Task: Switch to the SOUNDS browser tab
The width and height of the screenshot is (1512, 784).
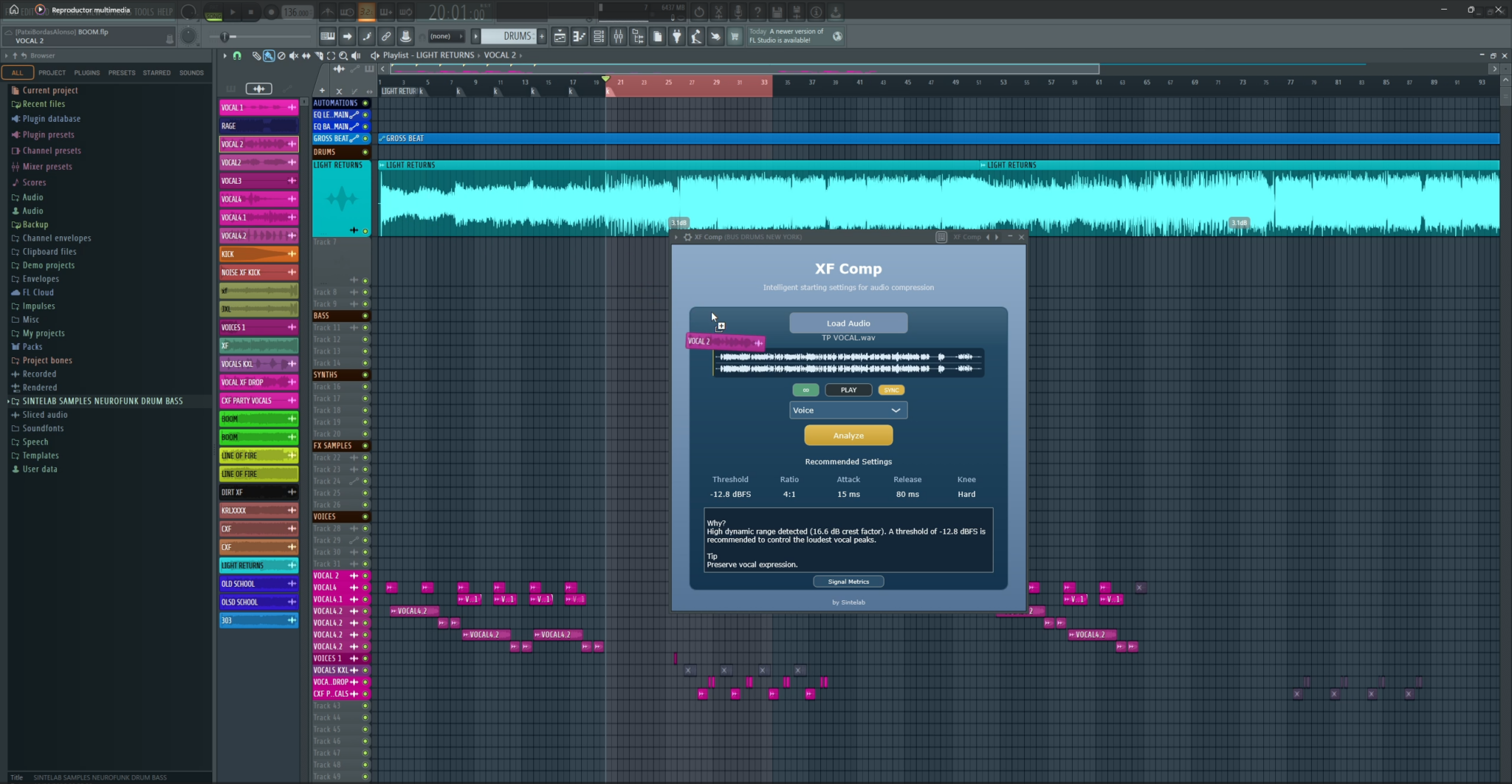Action: click(191, 72)
